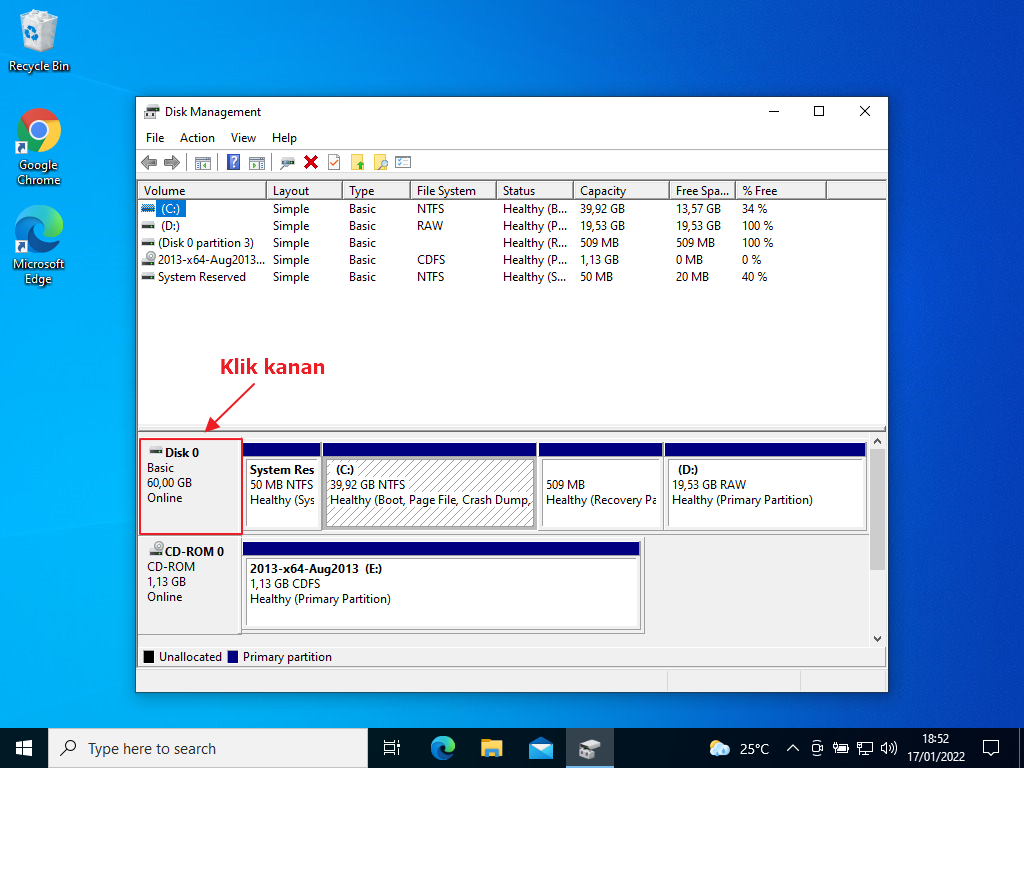This screenshot has width=1024, height=895.
Task: Click the taskbar search box
Action: tap(208, 748)
